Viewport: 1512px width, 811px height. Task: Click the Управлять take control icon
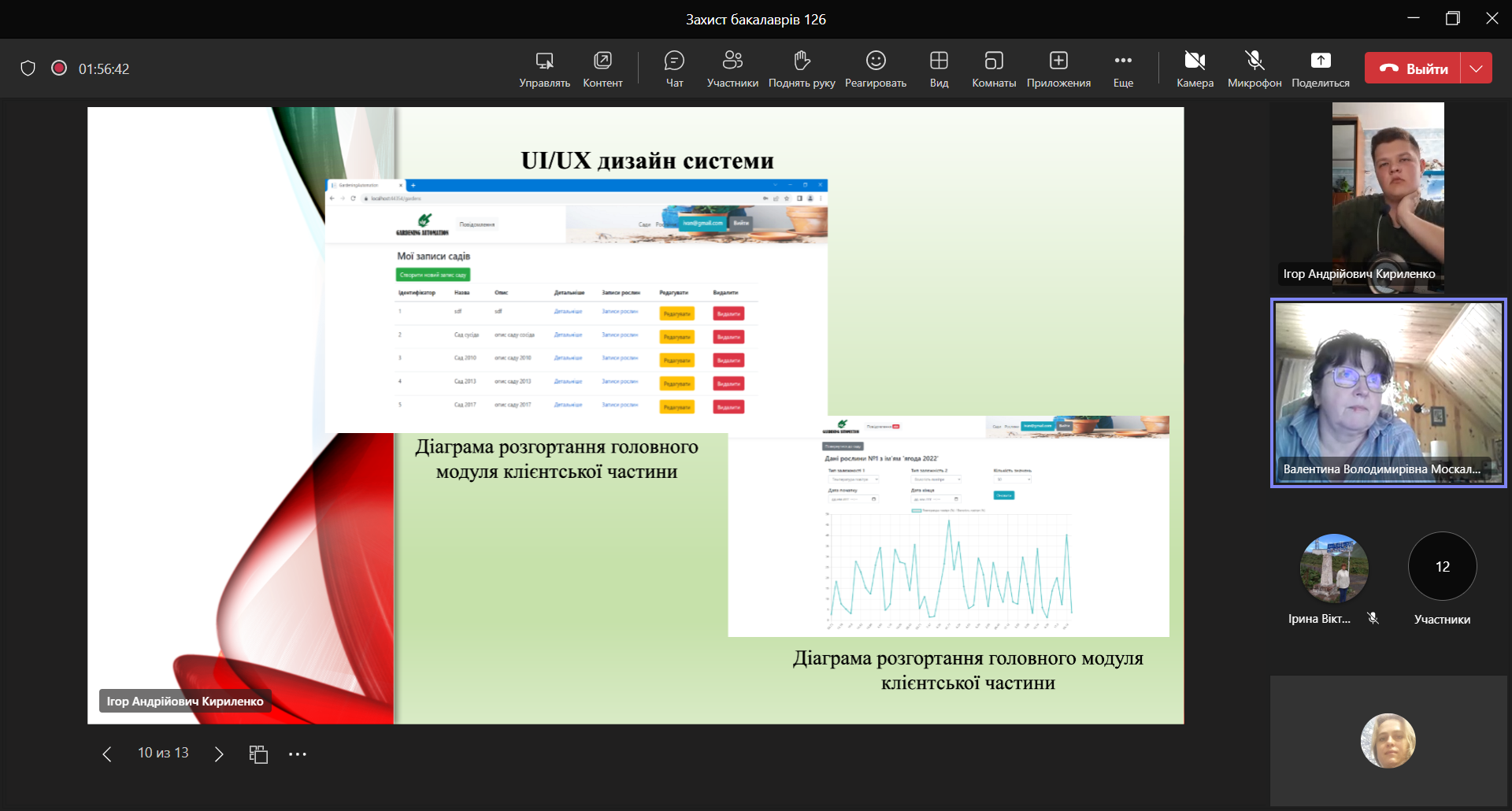point(544,61)
